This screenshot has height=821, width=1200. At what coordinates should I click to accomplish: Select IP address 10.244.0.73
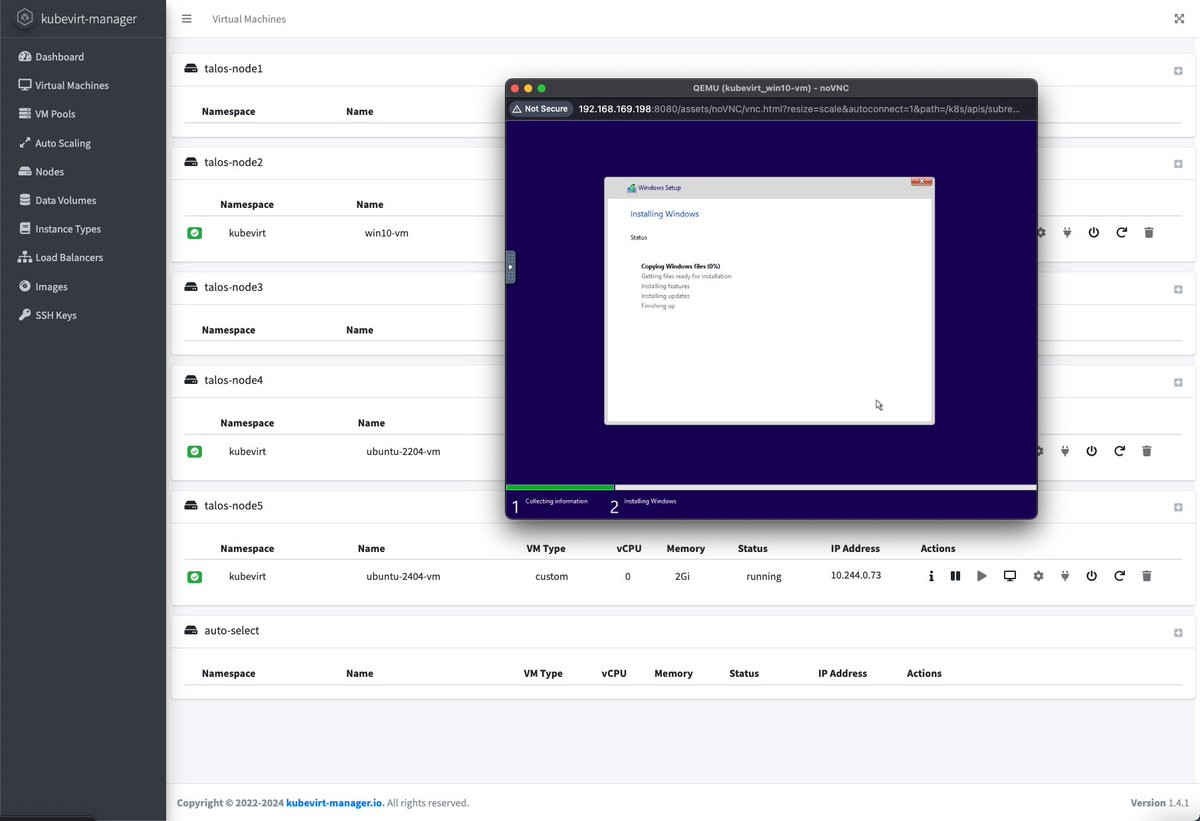[856, 576]
